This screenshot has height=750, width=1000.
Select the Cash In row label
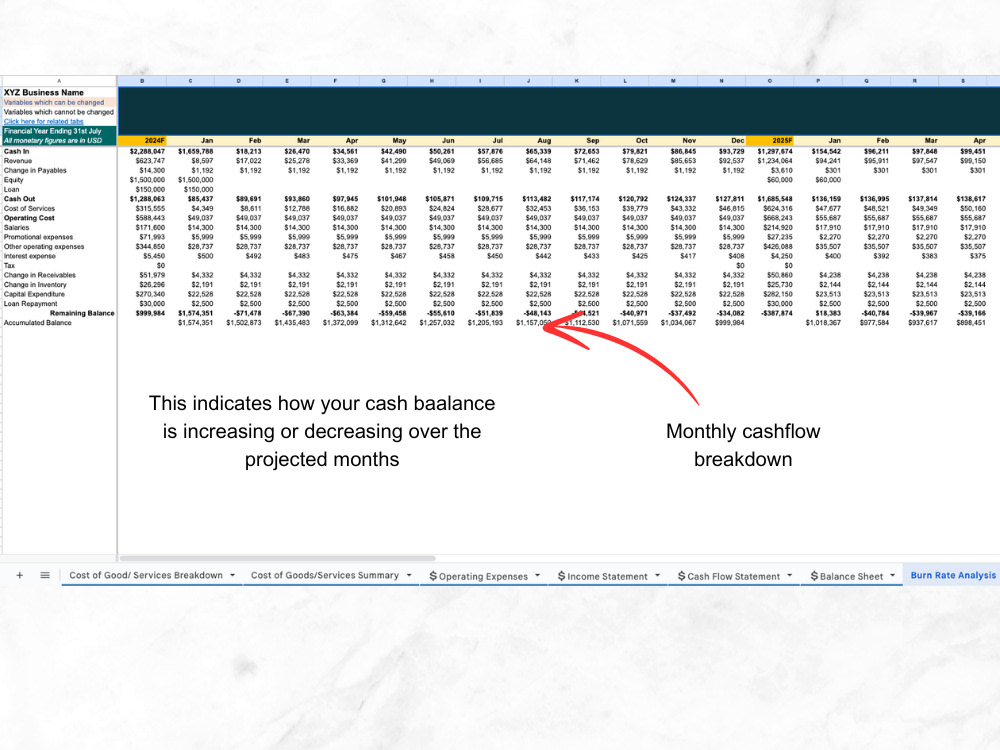point(17,152)
